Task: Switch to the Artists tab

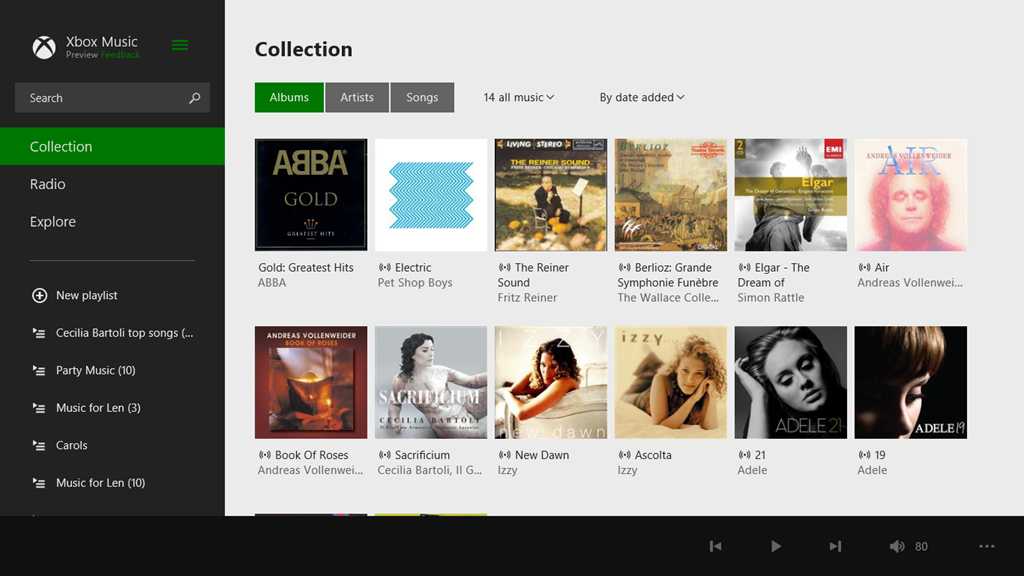Action: tap(357, 97)
